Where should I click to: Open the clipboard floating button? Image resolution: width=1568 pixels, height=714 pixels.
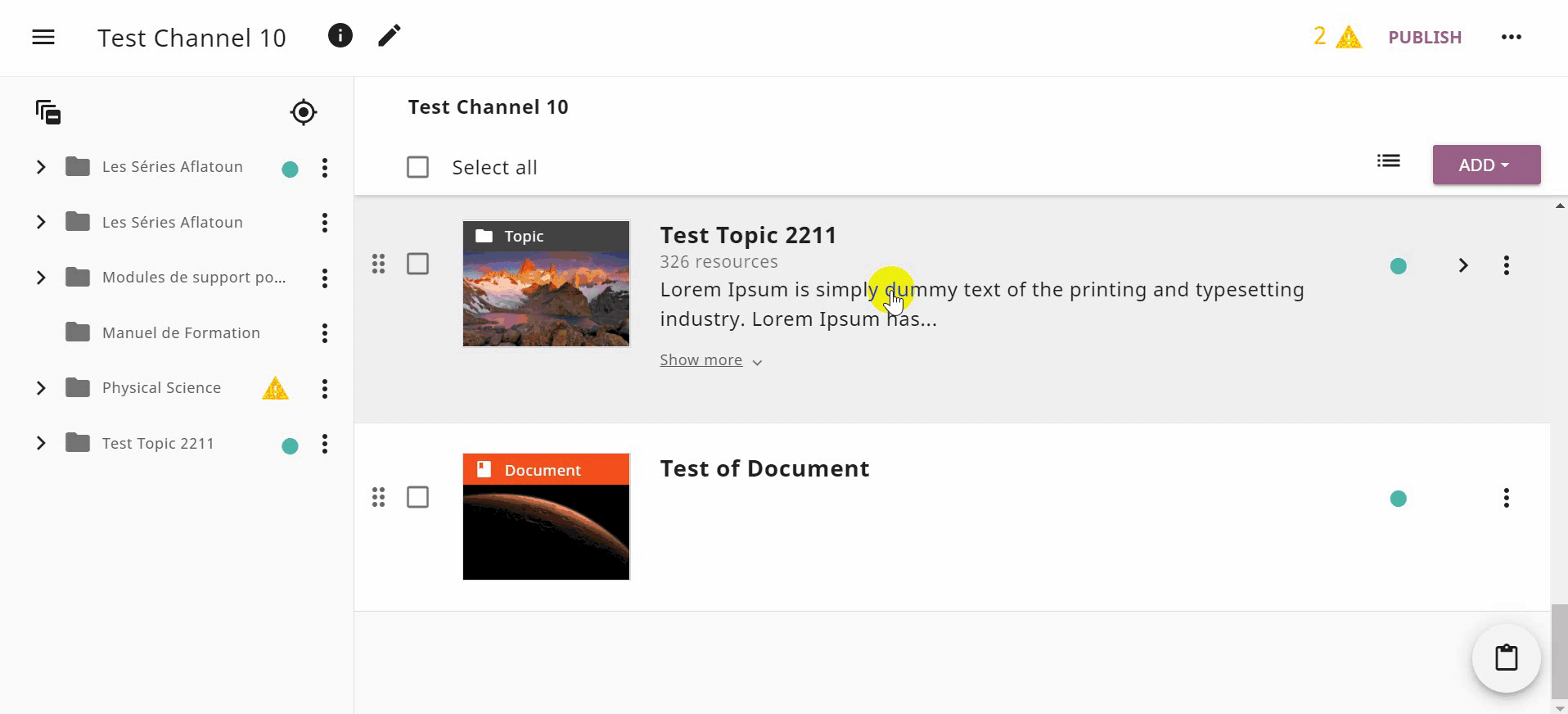1507,658
